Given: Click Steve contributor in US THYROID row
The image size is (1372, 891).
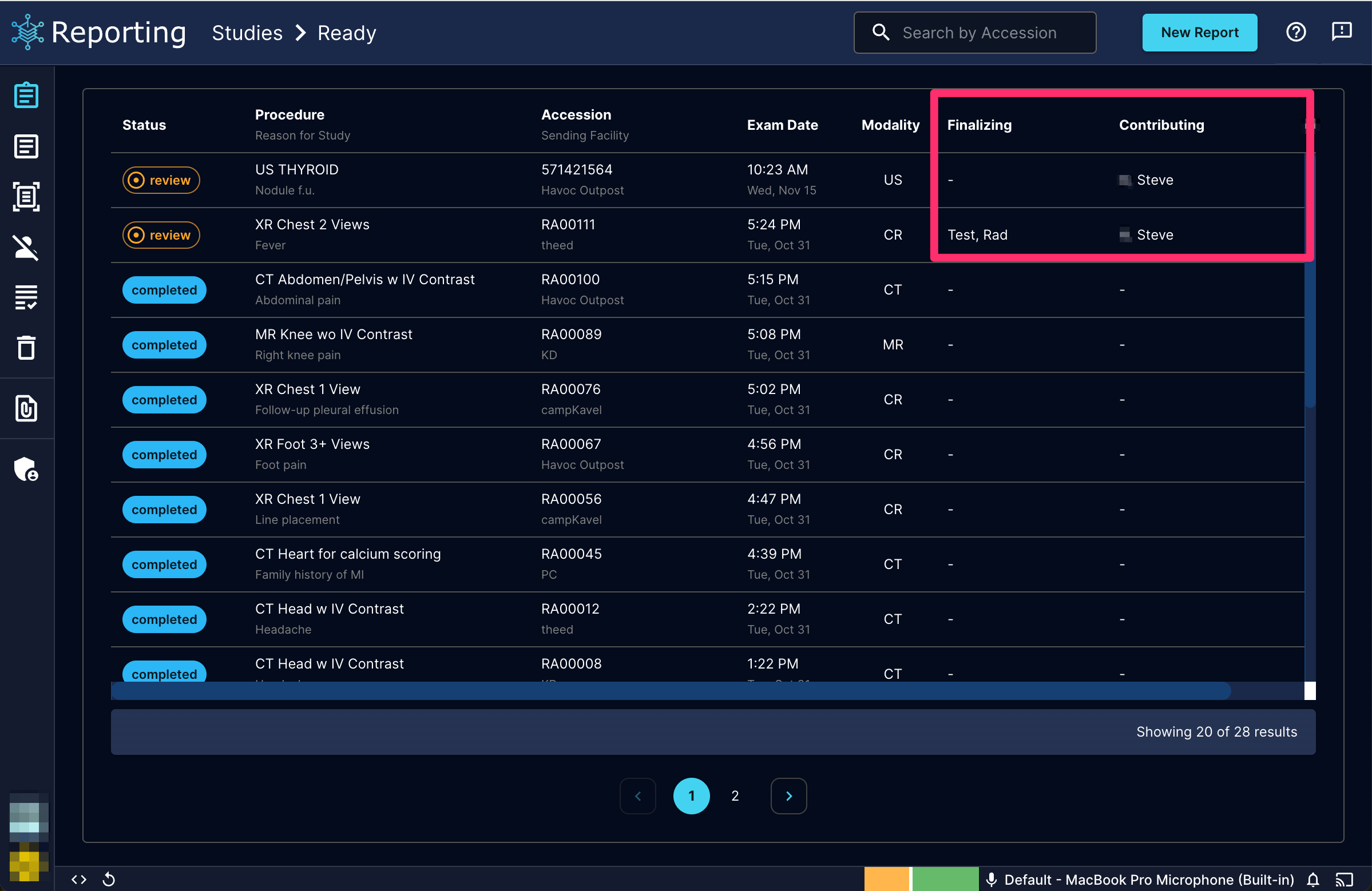Looking at the screenshot, I should [1155, 180].
